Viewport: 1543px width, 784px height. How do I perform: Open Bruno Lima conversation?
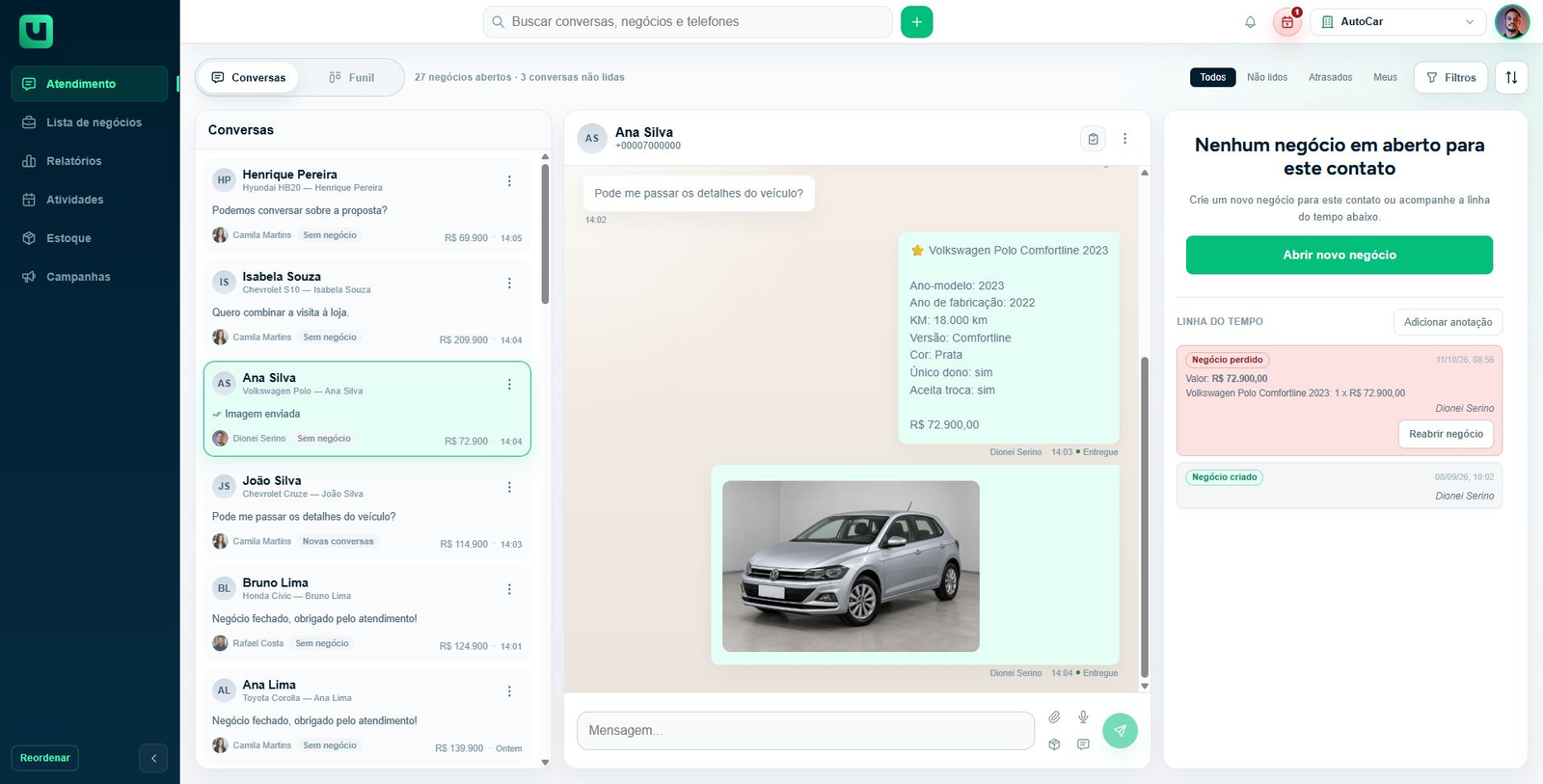point(366,614)
